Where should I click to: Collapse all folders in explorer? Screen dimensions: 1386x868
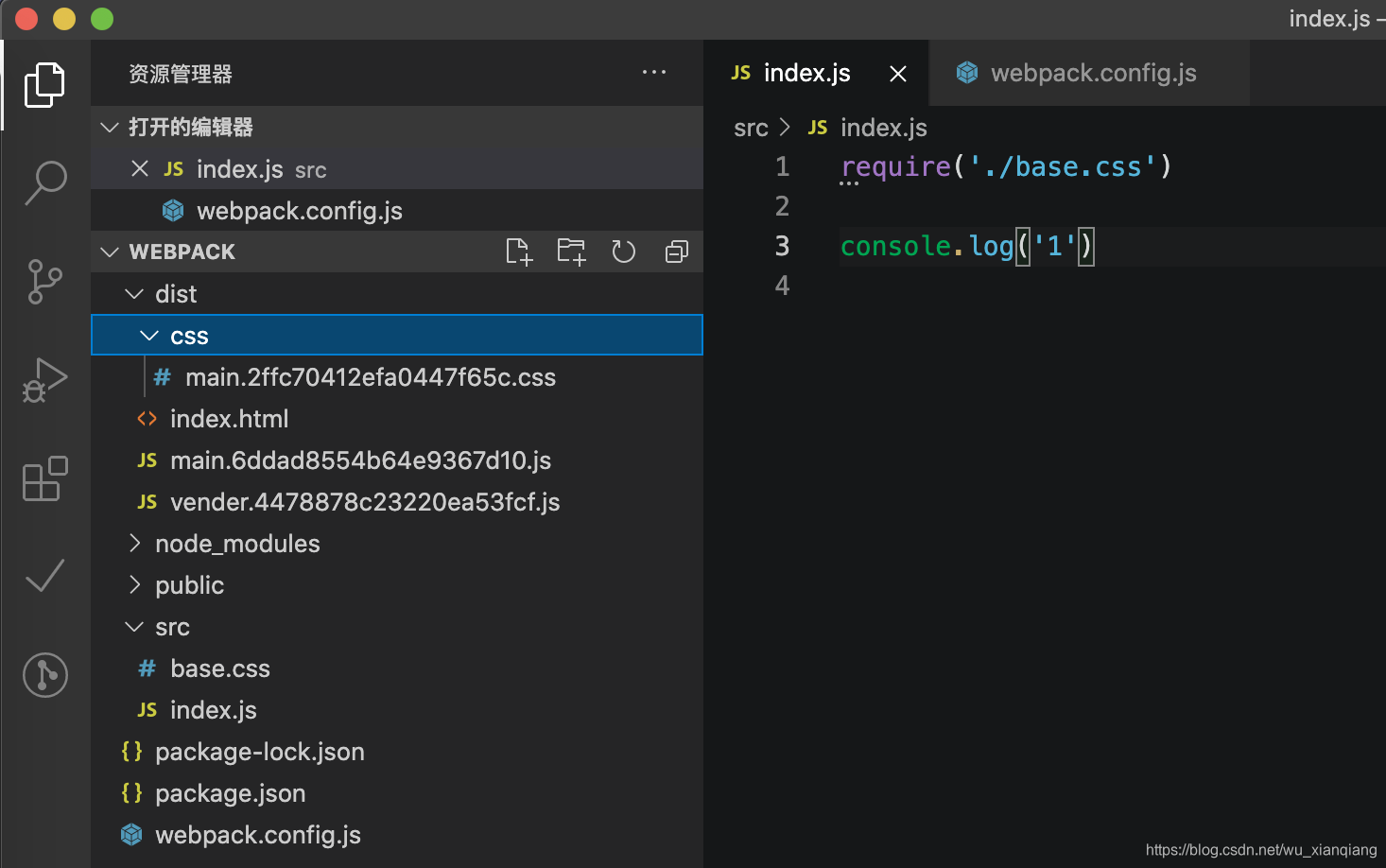coord(677,252)
